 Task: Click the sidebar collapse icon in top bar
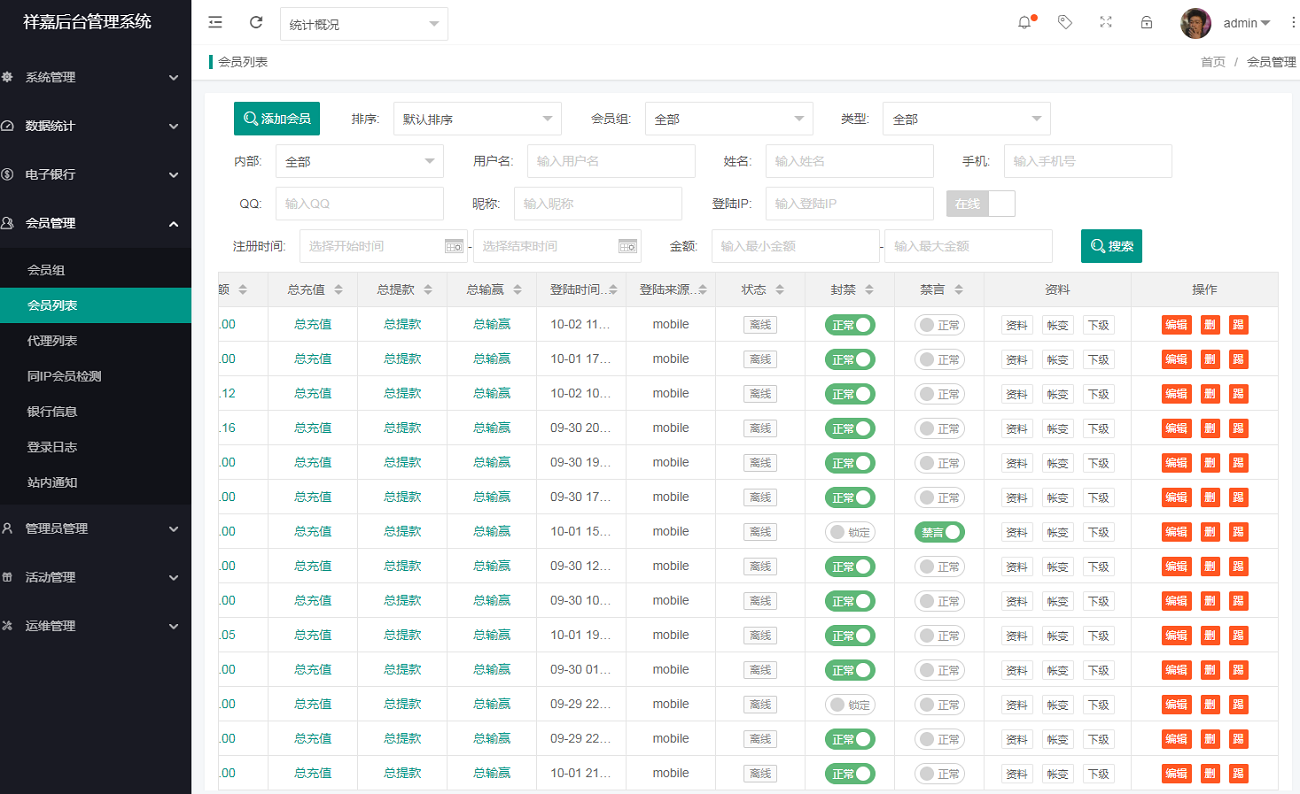(215, 23)
